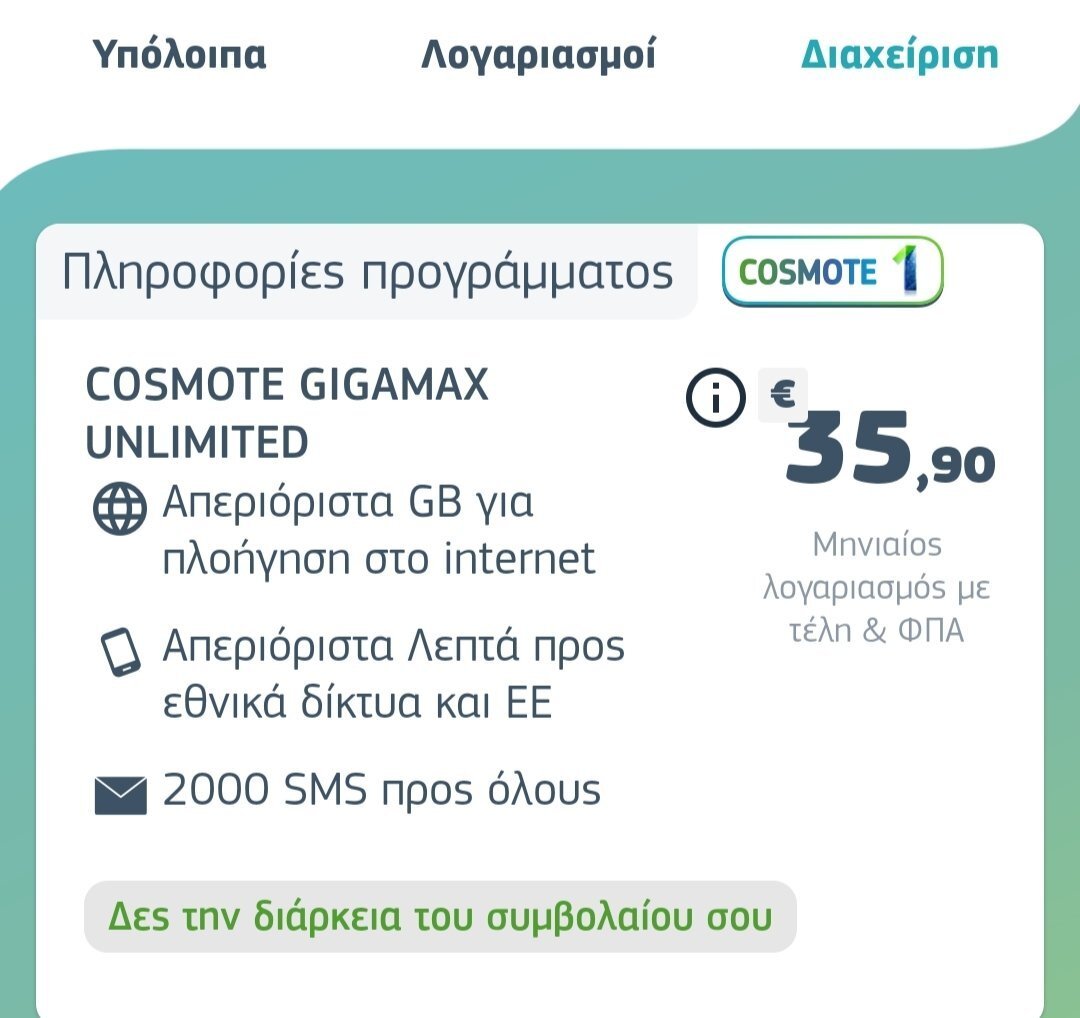
Task: Open Δες την διάρκεια του συμβολαίου σου
Action: pos(440,917)
